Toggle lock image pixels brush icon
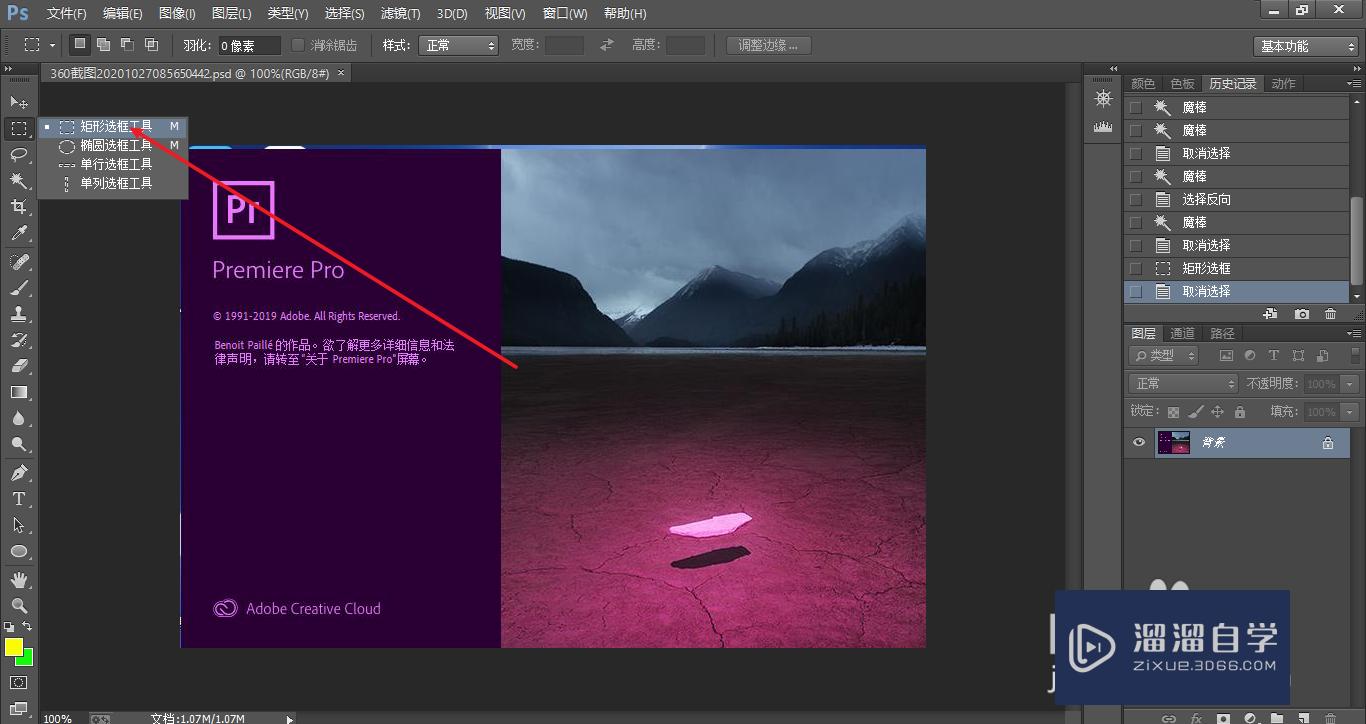The height and width of the screenshot is (724, 1366). coord(1195,412)
